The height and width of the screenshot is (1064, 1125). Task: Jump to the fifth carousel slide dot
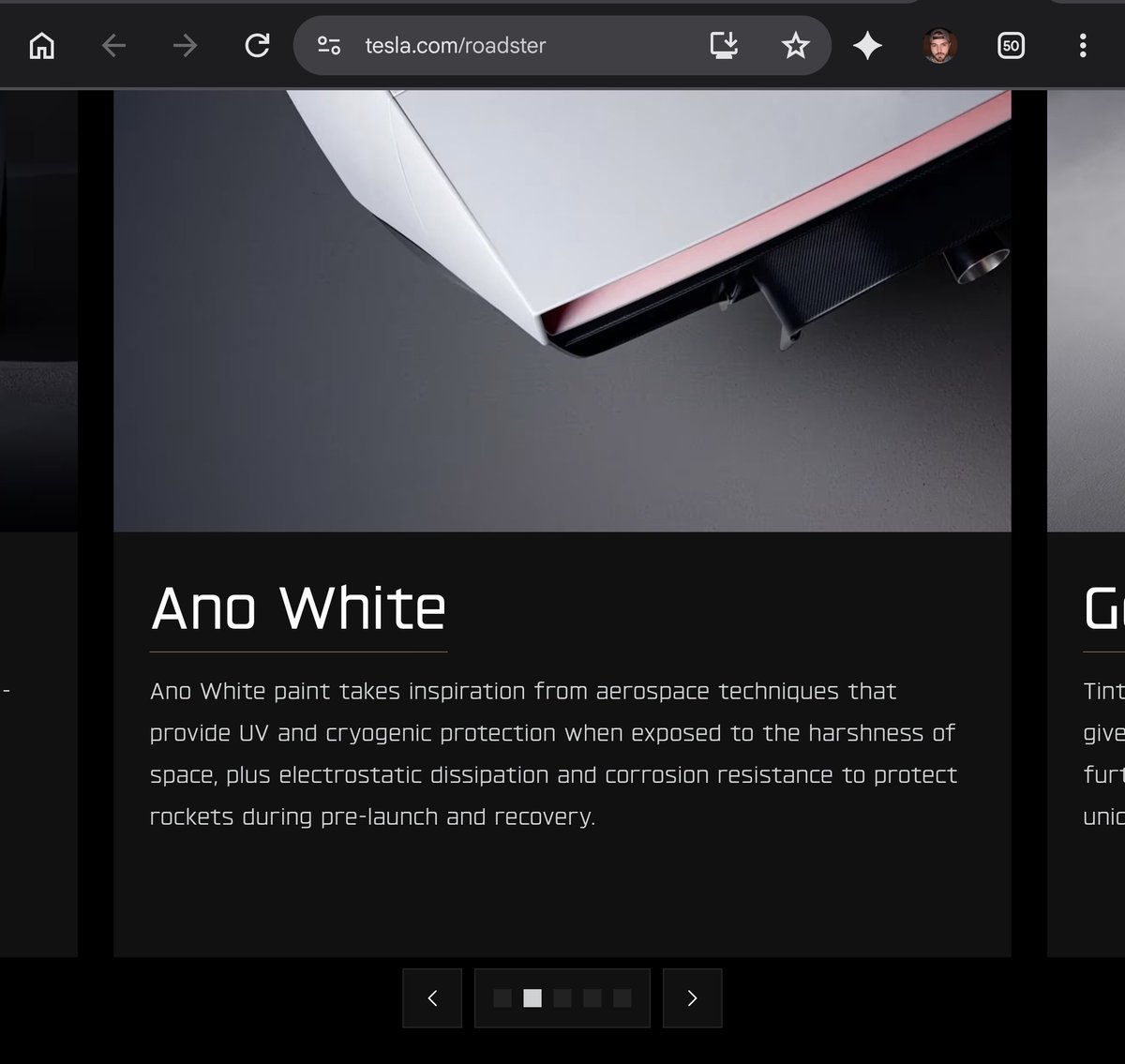[622, 998]
